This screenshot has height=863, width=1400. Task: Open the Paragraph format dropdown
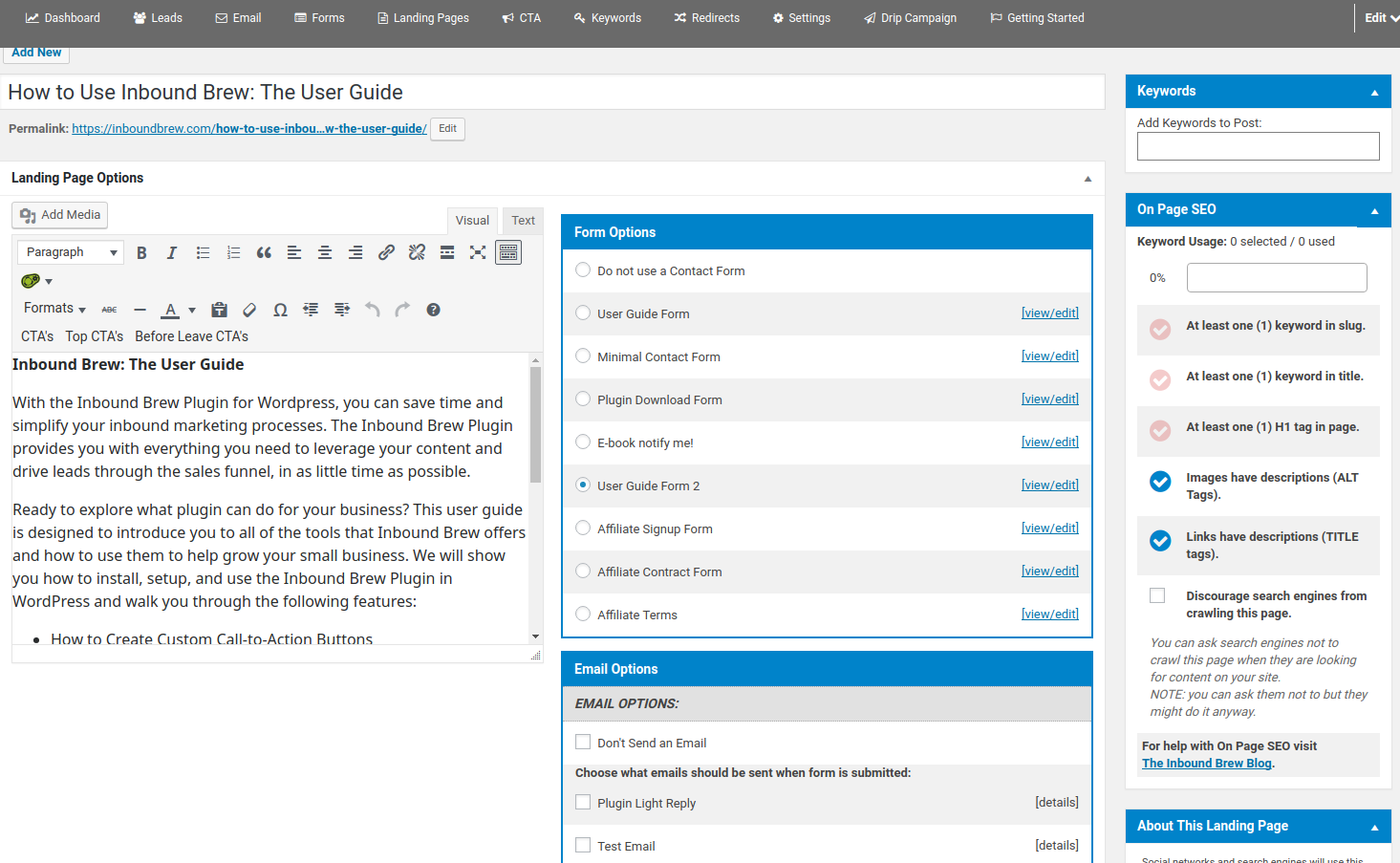click(71, 252)
